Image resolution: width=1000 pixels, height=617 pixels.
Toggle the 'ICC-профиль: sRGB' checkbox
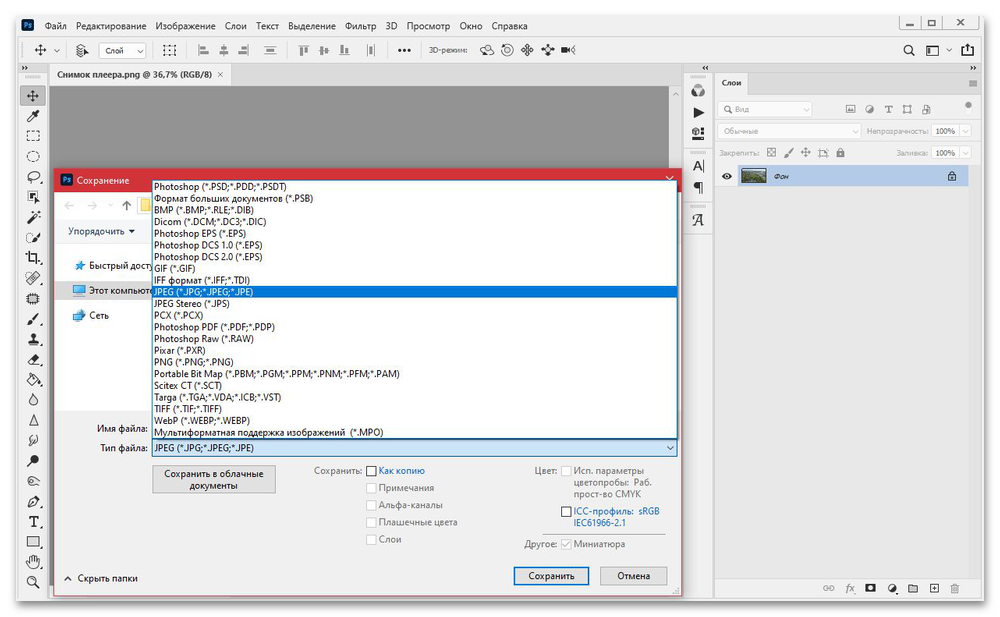(566, 512)
